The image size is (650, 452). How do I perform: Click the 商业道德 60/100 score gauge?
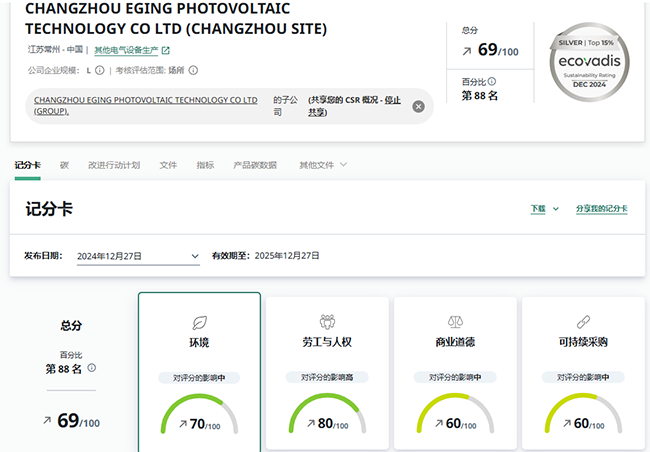(456, 414)
